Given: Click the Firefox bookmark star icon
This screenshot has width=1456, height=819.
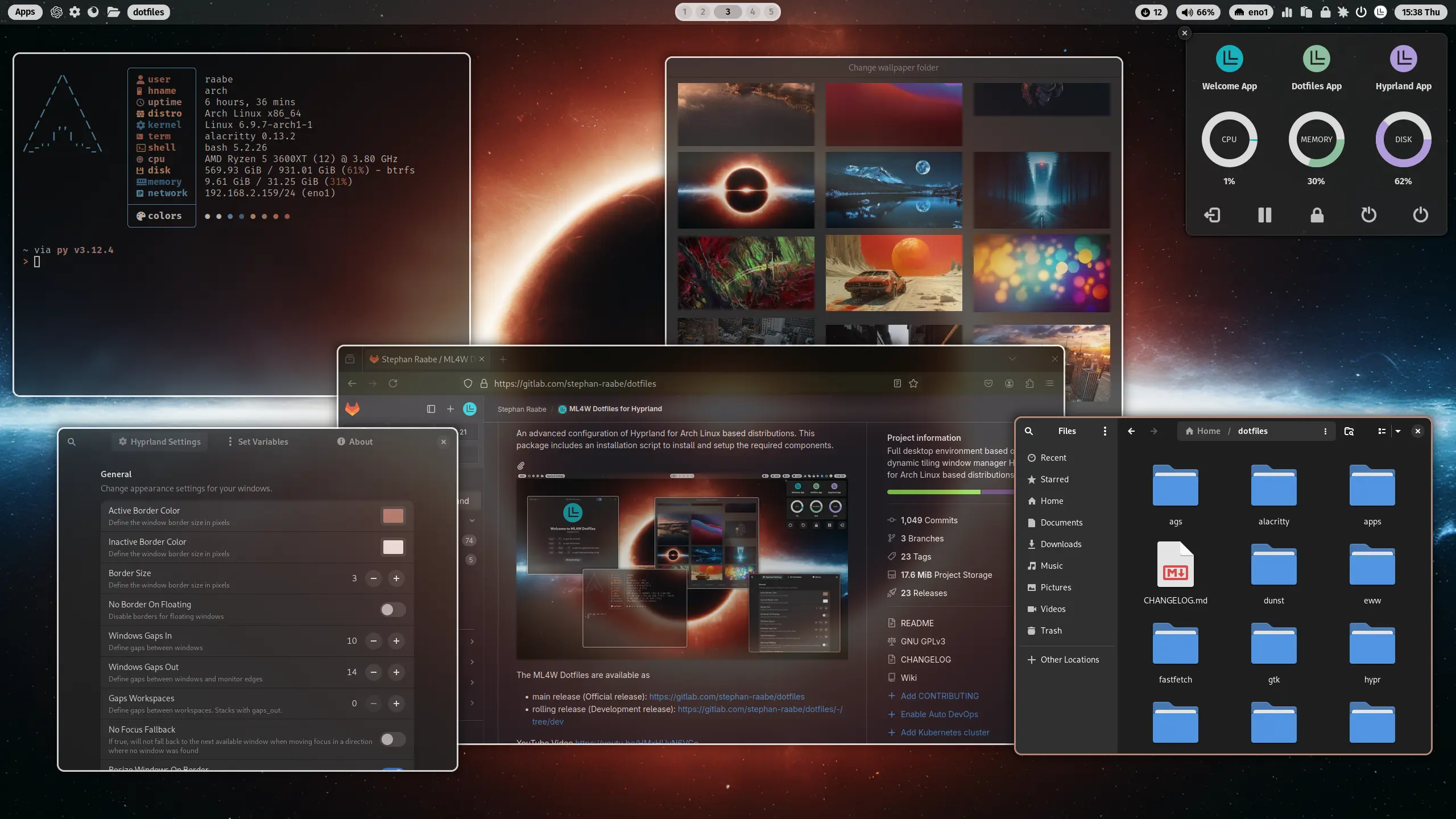Looking at the screenshot, I should pyautogui.click(x=913, y=384).
